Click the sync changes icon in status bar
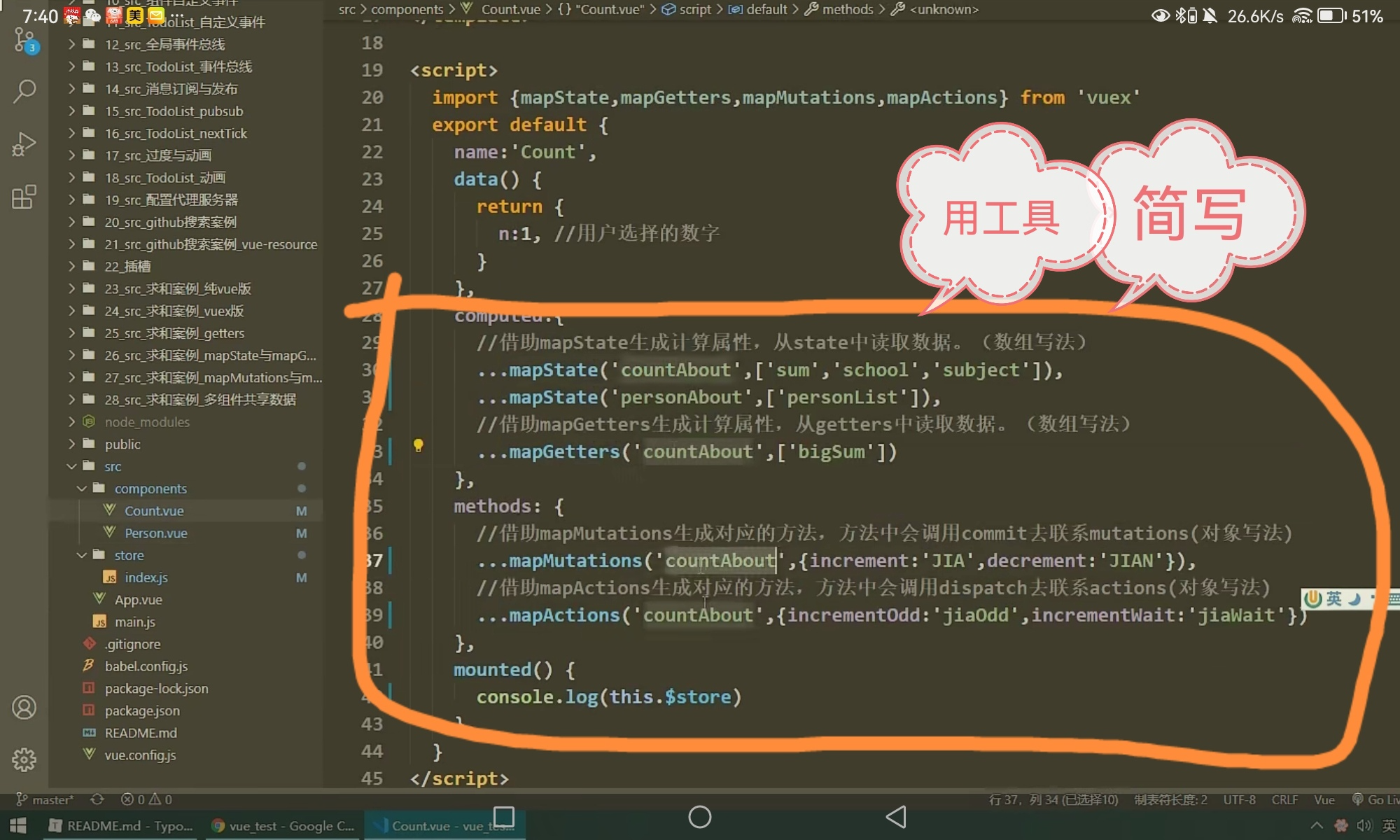Image resolution: width=1400 pixels, height=840 pixels. [x=97, y=799]
